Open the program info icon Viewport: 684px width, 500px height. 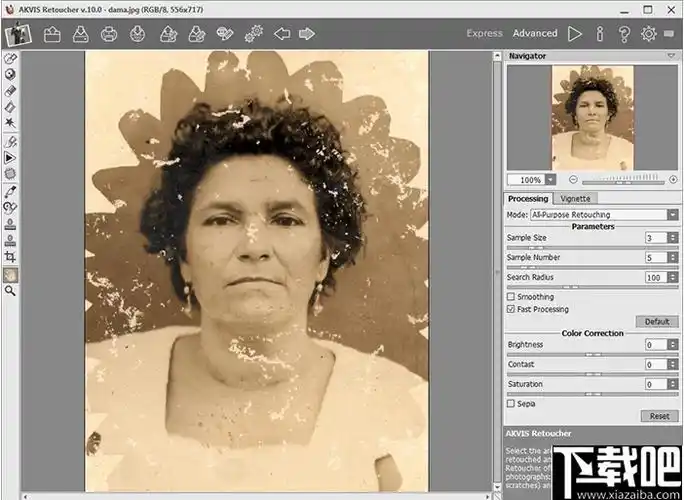(x=600, y=34)
